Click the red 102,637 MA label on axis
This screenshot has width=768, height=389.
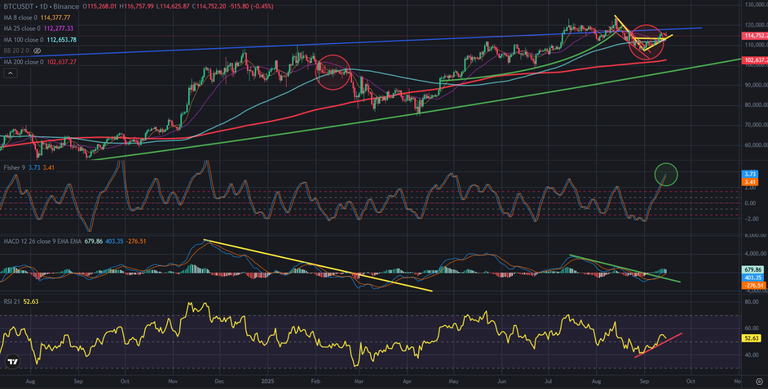tap(755, 60)
